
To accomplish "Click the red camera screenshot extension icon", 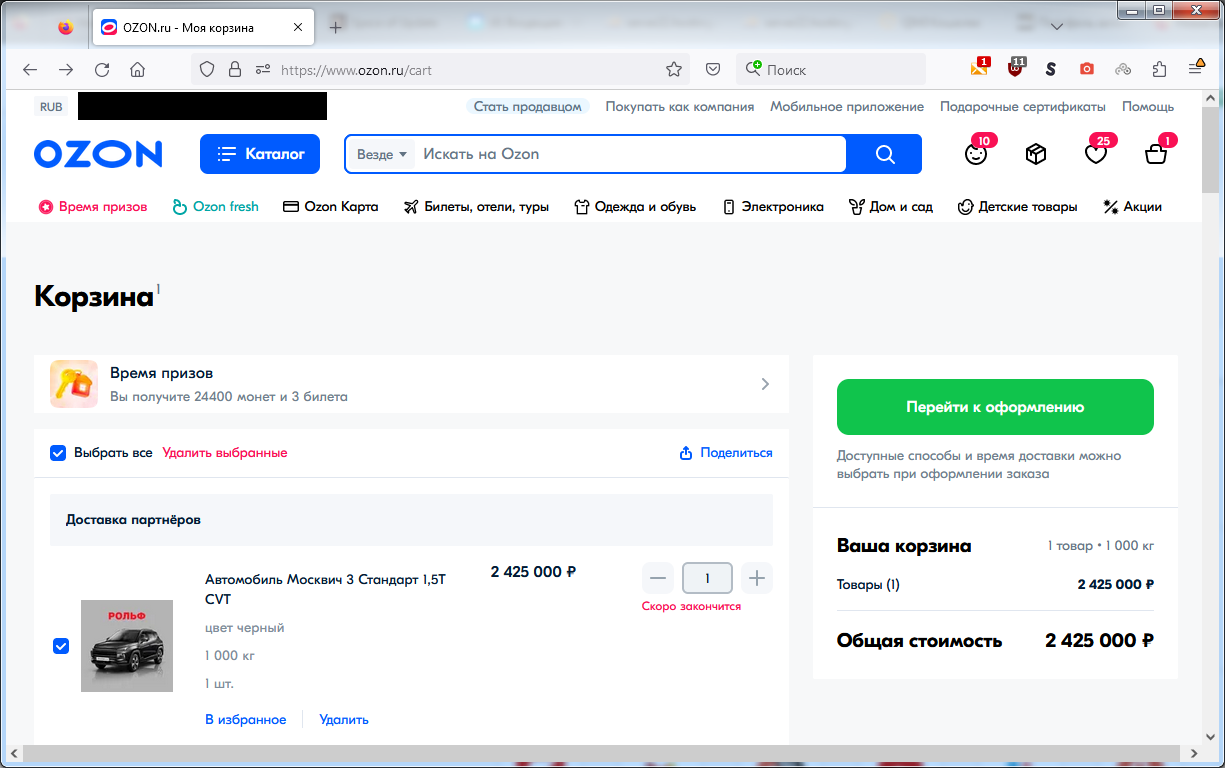I will point(1087,70).
